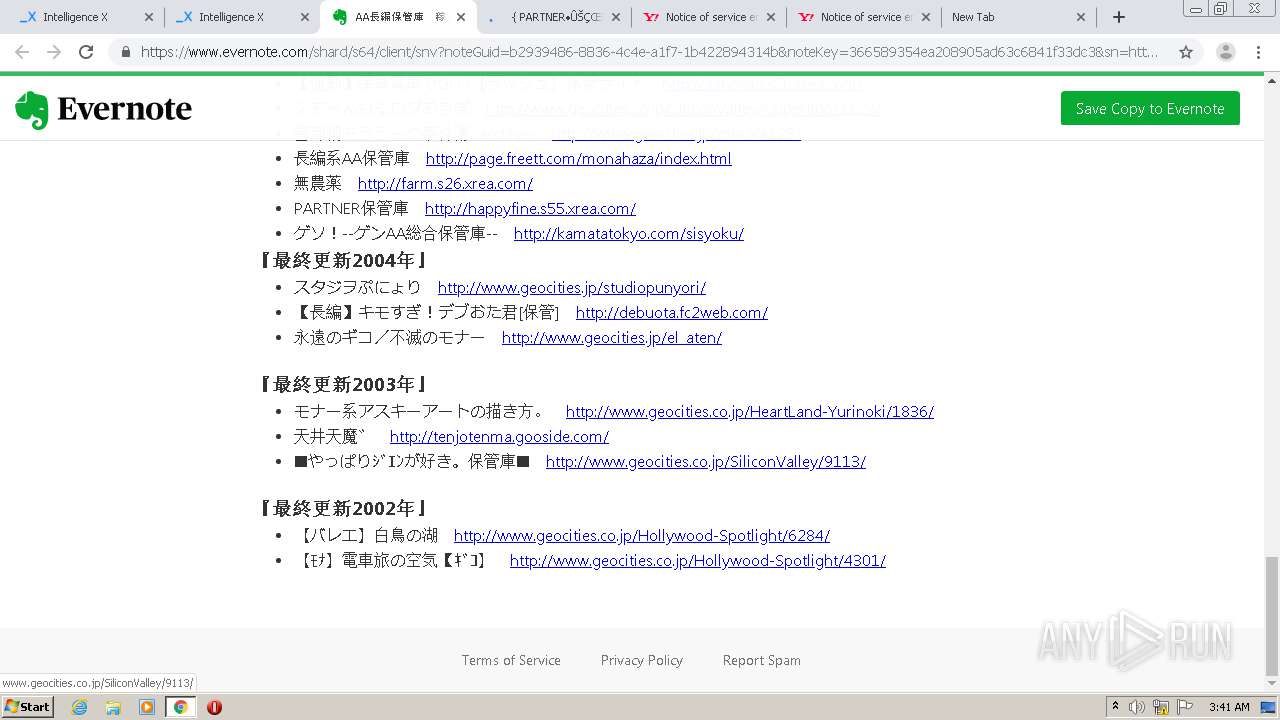Click the evernote.com address bar
Screen dimensions: 1280x720
(x=650, y=52)
